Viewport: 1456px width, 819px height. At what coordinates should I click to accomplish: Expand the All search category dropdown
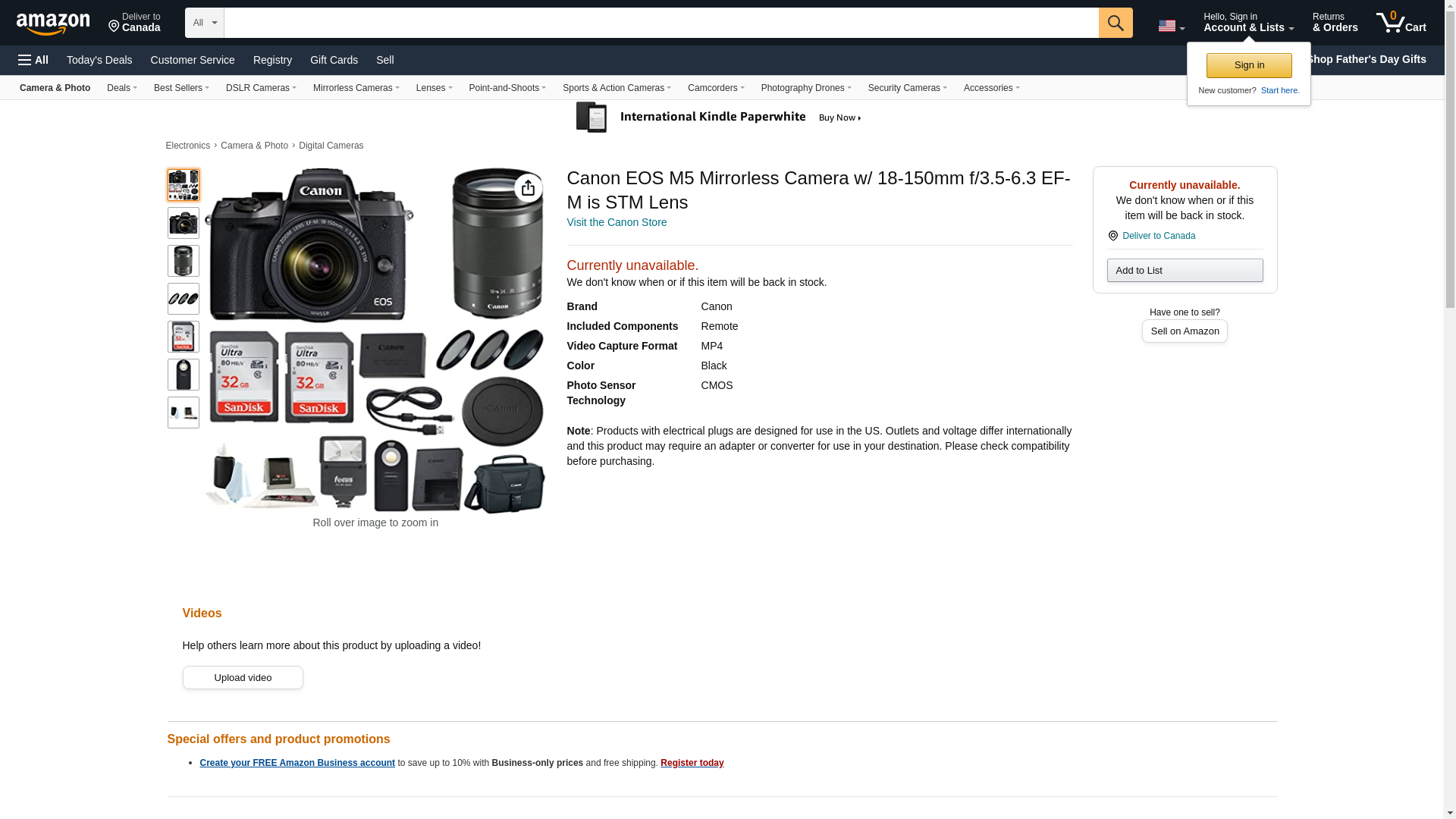[x=204, y=23]
